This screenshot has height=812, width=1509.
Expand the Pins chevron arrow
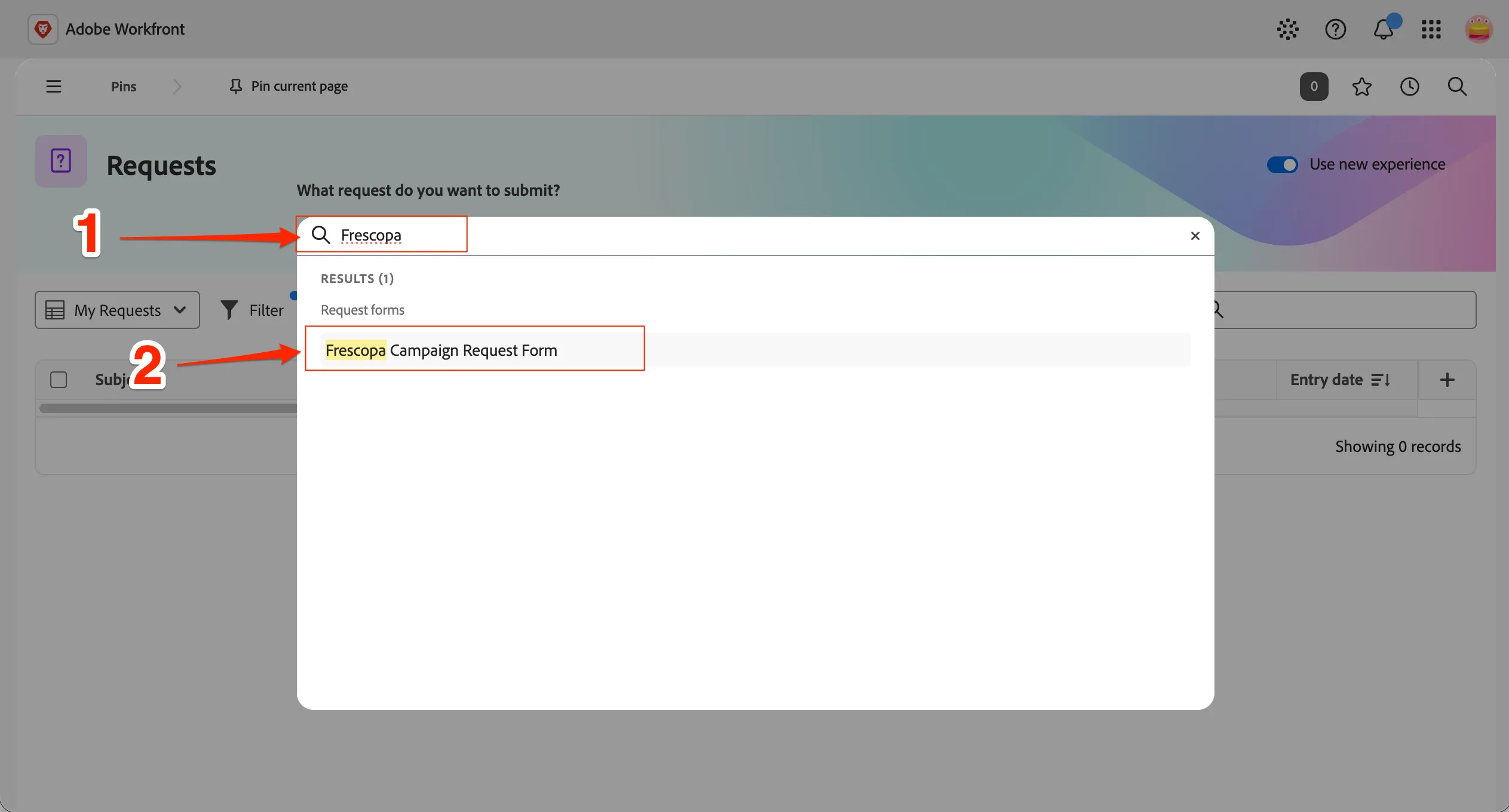[x=177, y=87]
